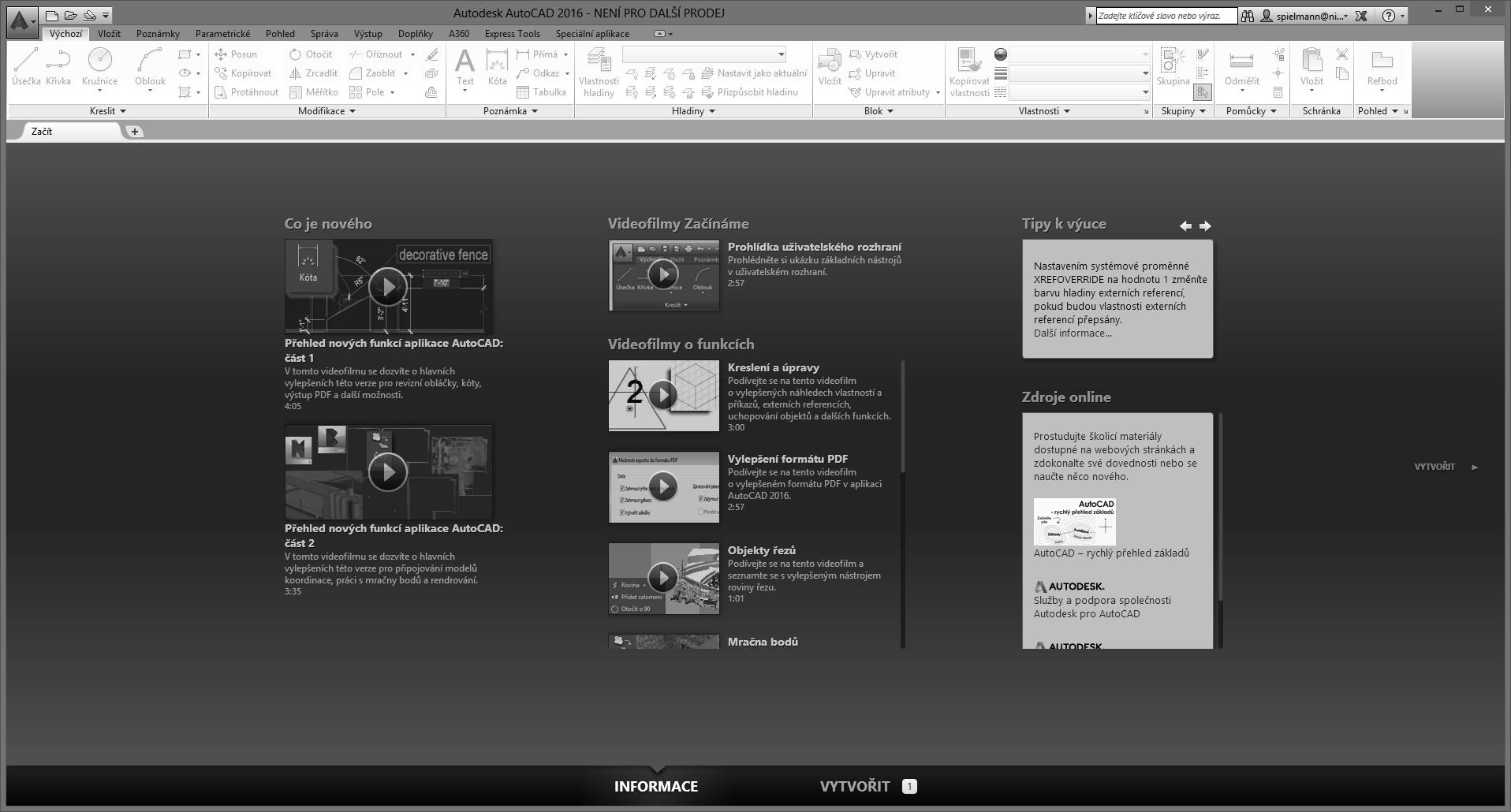
Task: Click the Autodesk Exchange X icon
Action: click(x=1361, y=16)
